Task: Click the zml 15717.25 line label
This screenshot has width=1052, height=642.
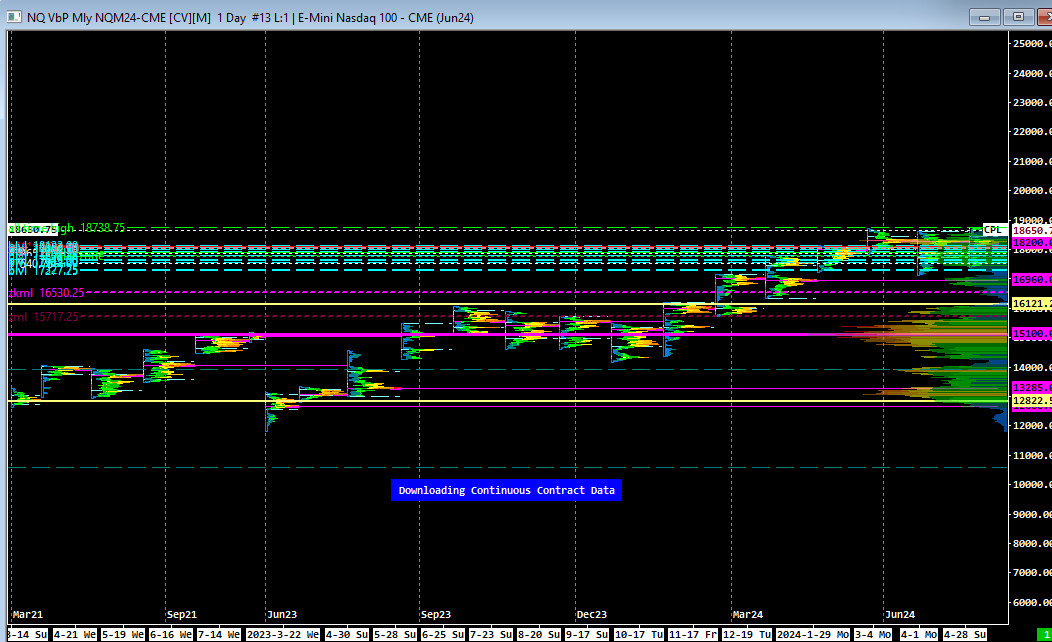Action: coord(44,317)
